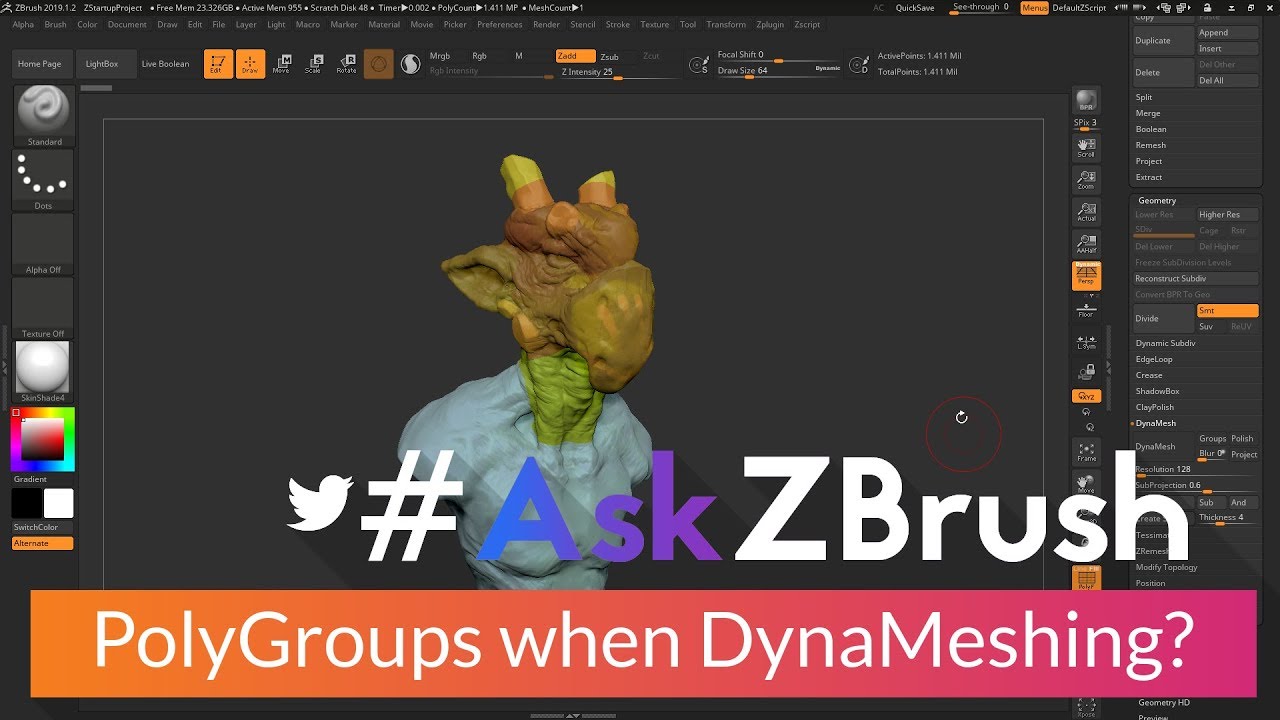Click the Frame icon

pos(1086,451)
